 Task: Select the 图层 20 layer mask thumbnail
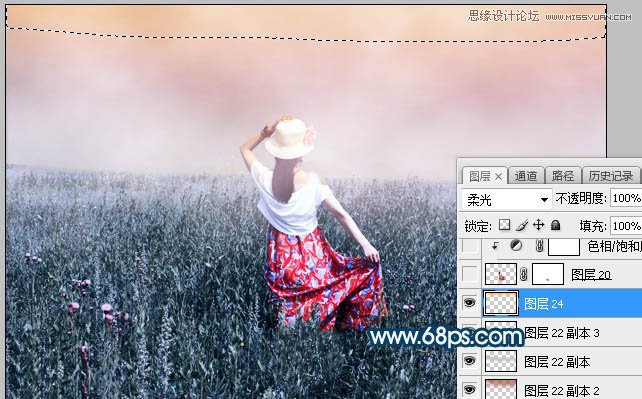pos(548,274)
